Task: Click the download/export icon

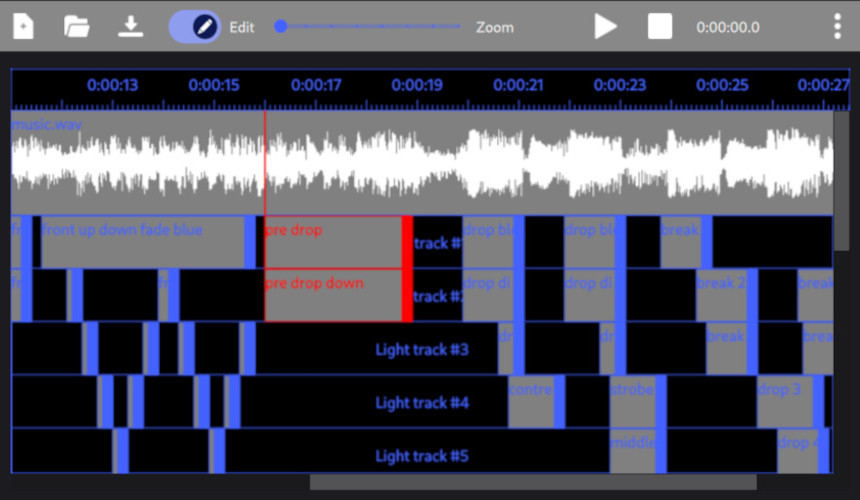Action: (x=130, y=27)
